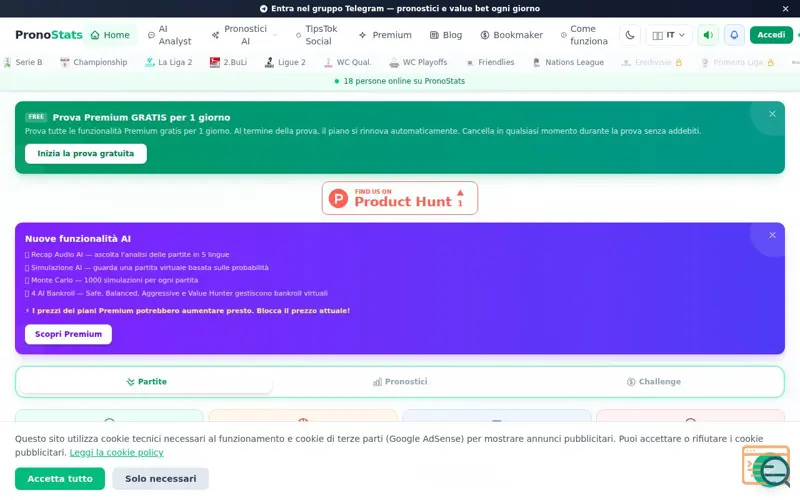Open Leggi la cookie policy link
Screen dimensions: 800x500
116,453
